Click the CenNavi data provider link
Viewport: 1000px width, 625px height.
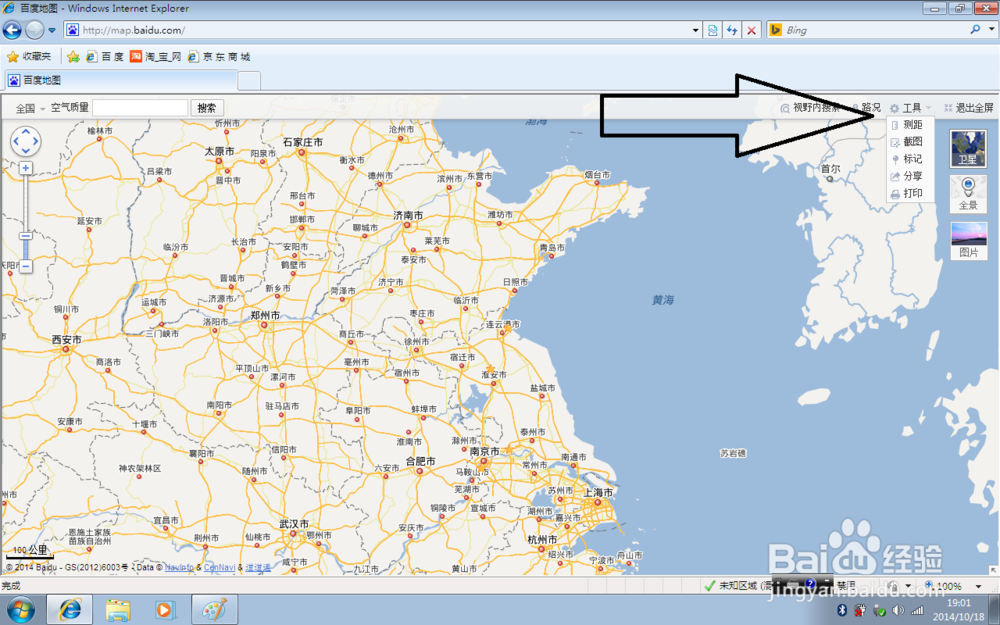coord(219,568)
